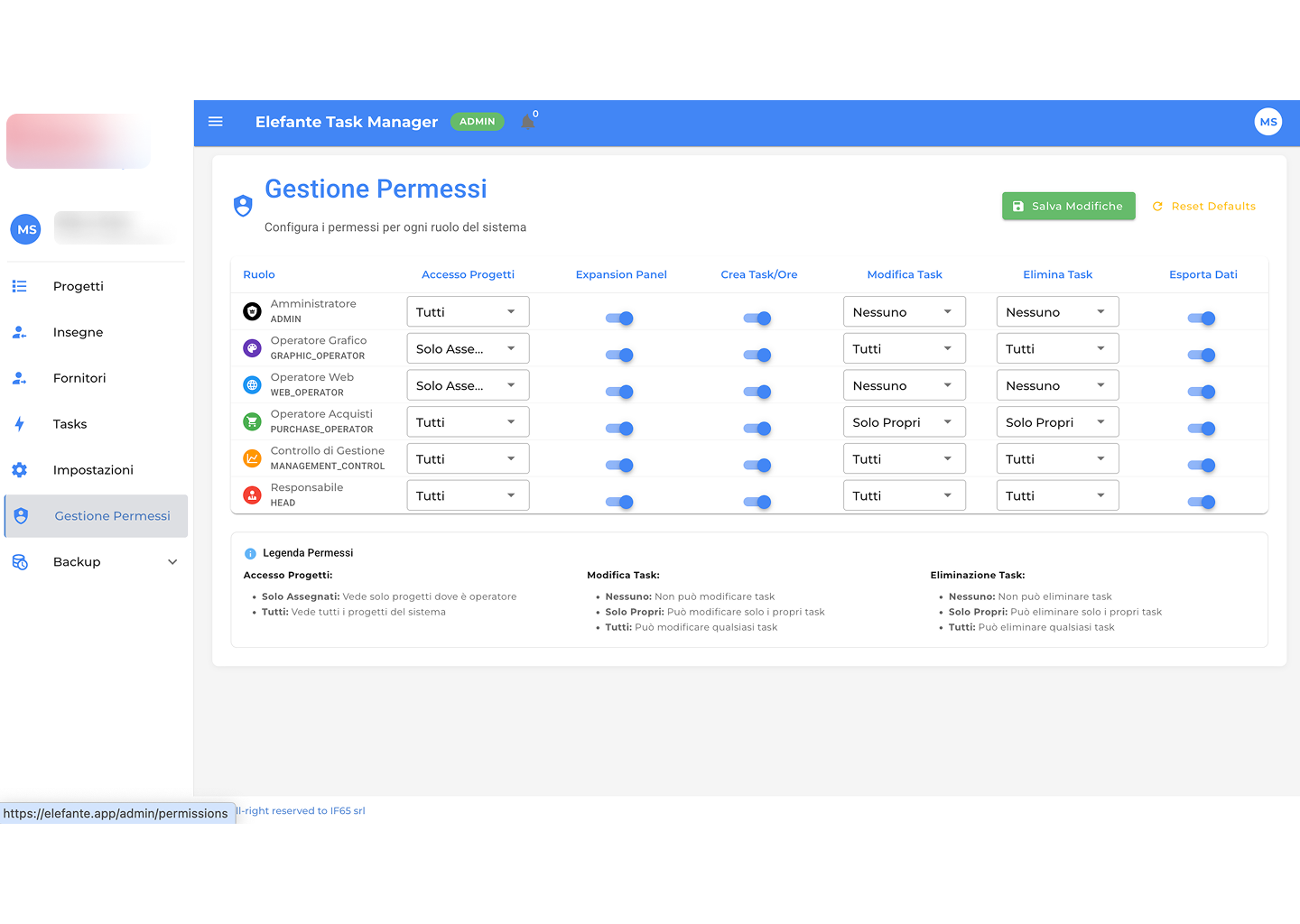Open Elimina Task dropdown for Amministratore

tap(1057, 312)
